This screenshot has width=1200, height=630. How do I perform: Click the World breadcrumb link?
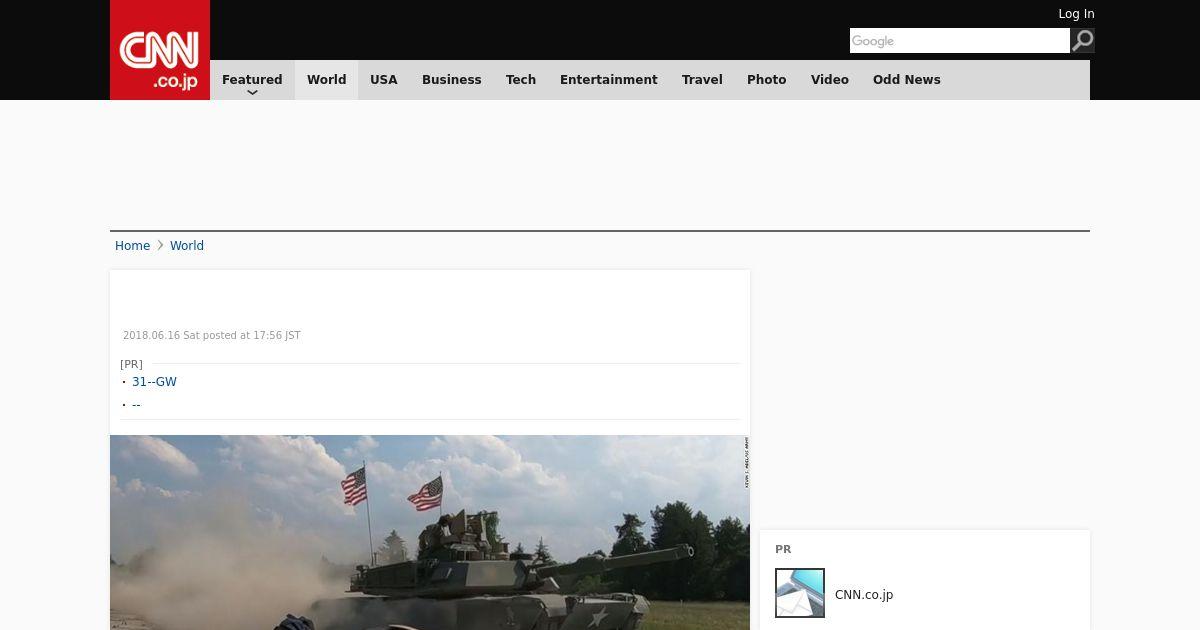pyautogui.click(x=187, y=246)
